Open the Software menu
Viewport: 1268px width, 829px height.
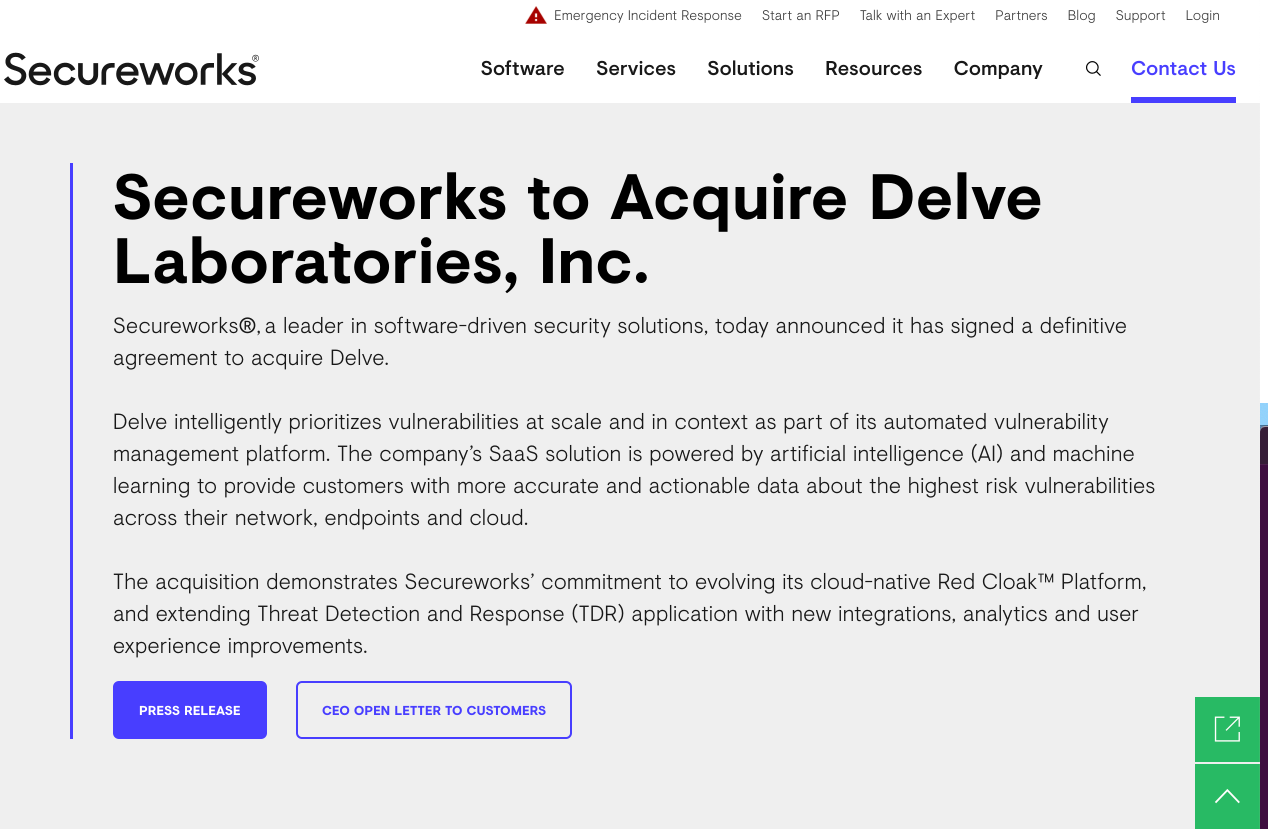522,69
